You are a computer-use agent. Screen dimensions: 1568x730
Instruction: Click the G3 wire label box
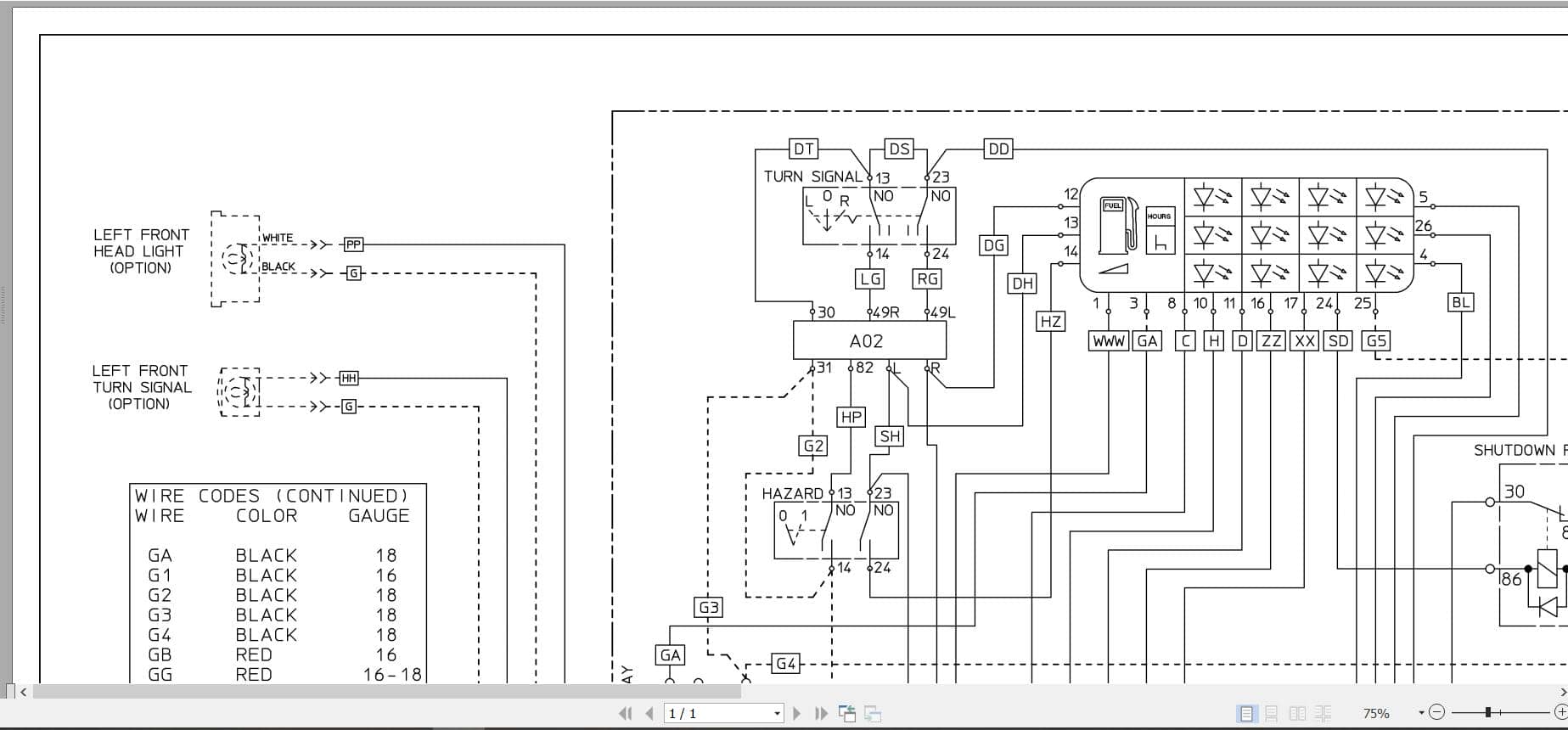708,608
